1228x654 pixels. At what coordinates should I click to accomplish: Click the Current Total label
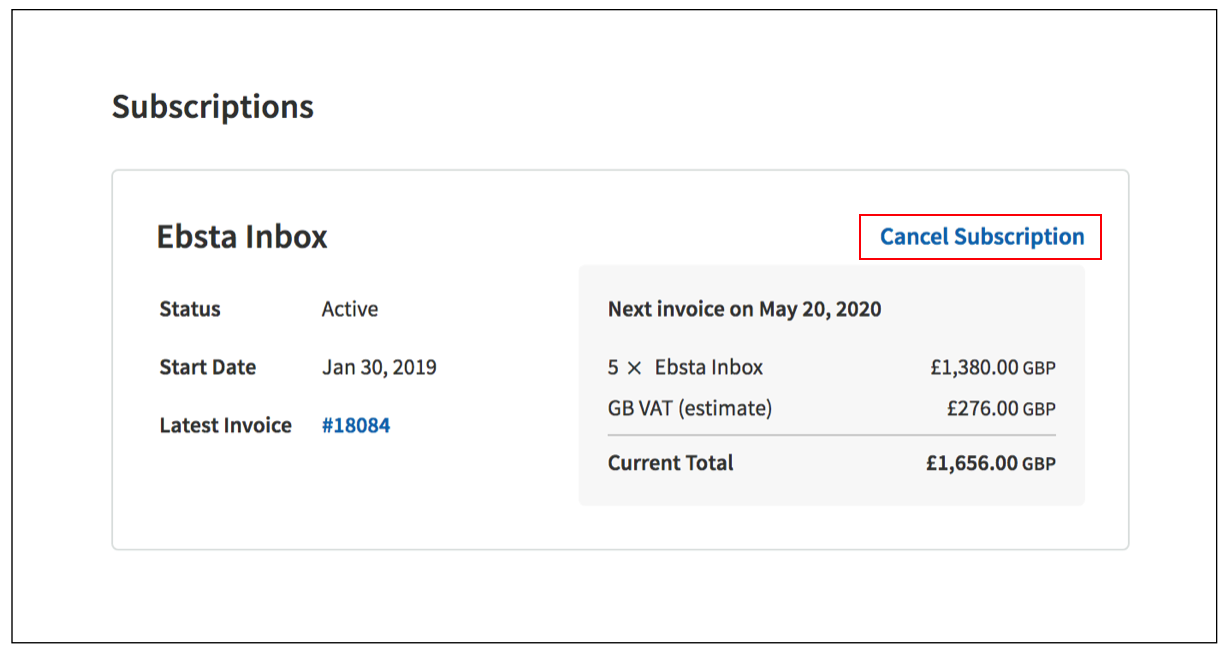point(670,463)
